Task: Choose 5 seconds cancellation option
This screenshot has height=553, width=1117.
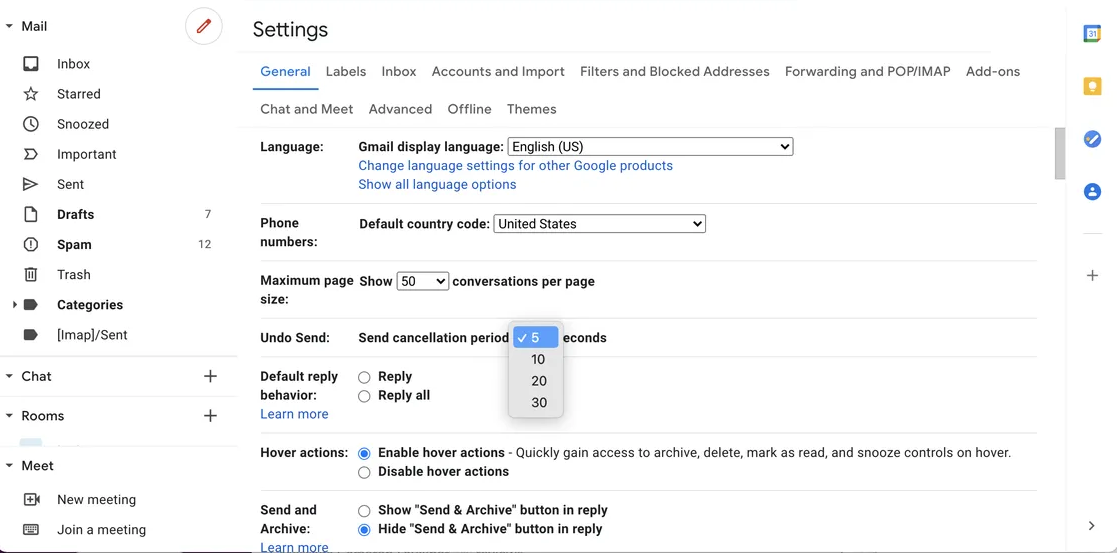Action: pyautogui.click(x=536, y=338)
